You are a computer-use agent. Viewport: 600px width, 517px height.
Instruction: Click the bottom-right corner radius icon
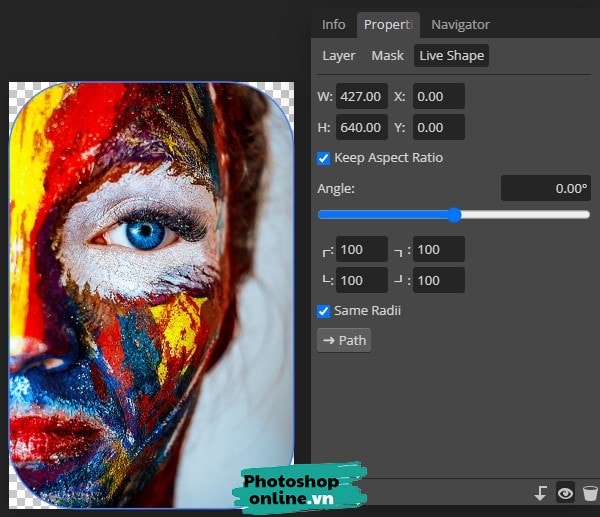399,281
